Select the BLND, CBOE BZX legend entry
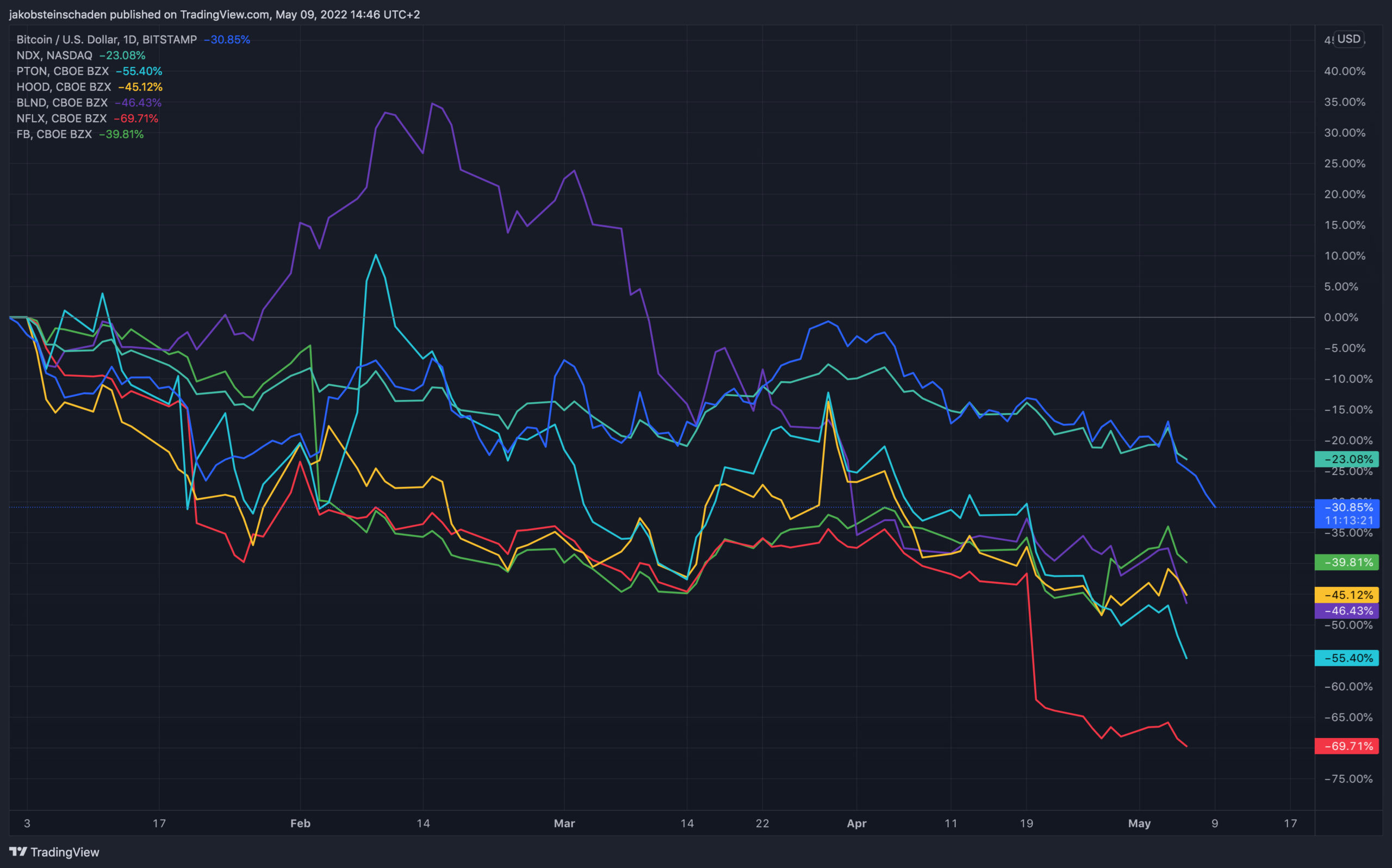 89,103
